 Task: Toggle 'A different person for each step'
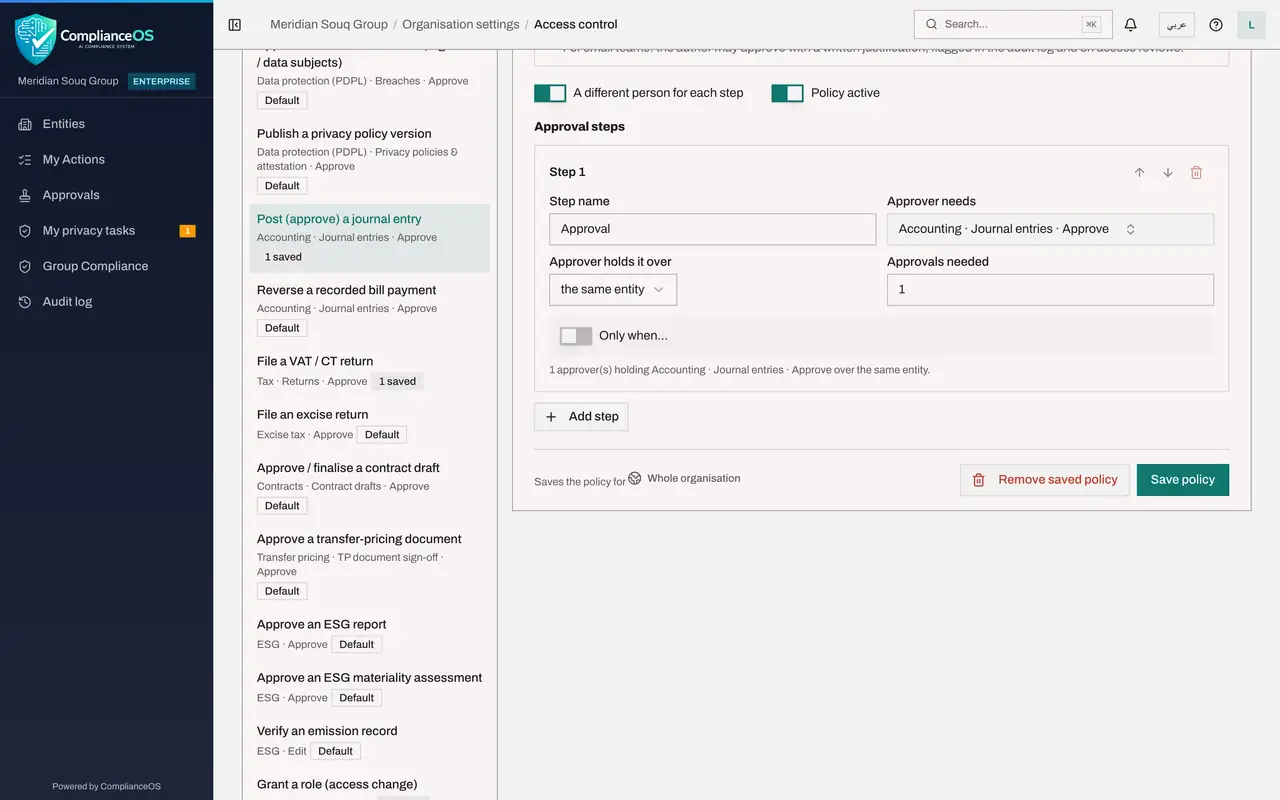click(x=550, y=93)
